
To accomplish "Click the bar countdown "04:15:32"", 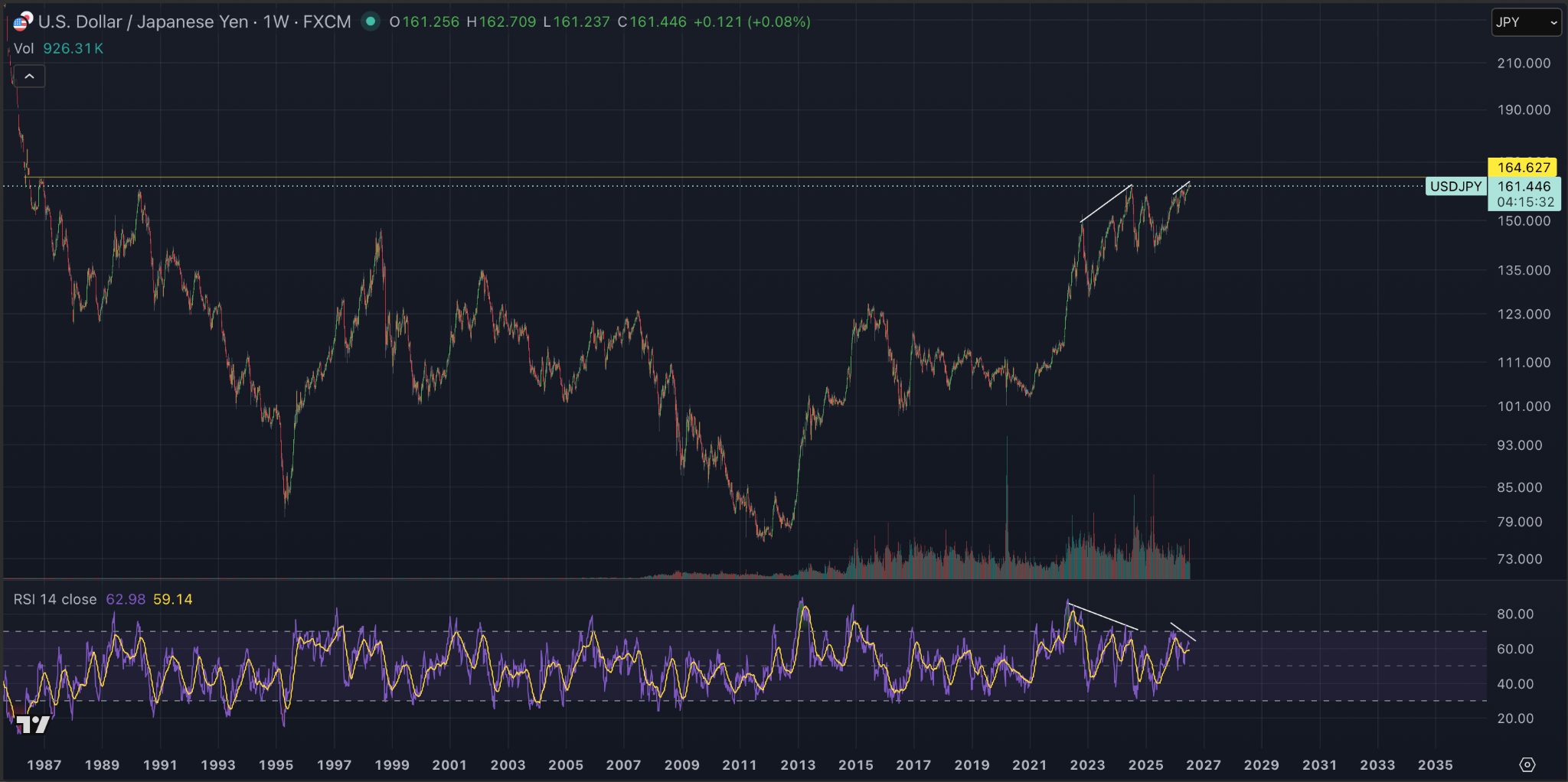I will [1525, 202].
